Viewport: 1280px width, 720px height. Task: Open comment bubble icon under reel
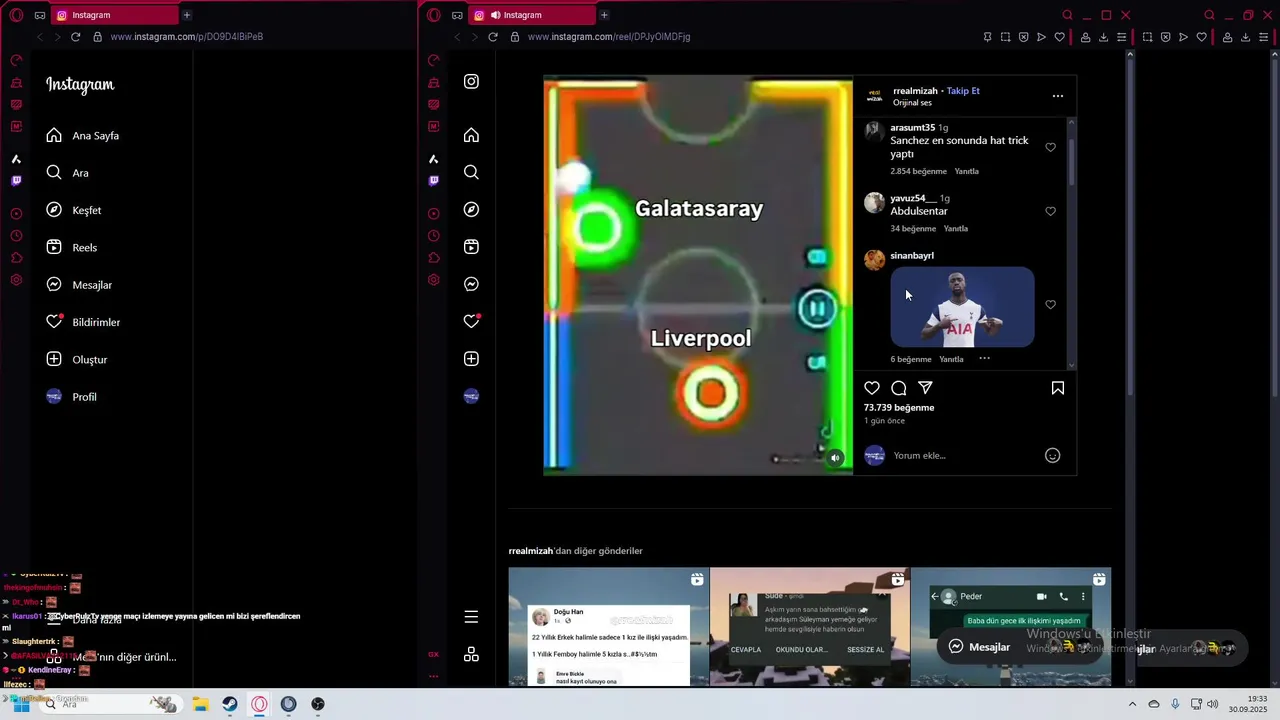point(899,388)
